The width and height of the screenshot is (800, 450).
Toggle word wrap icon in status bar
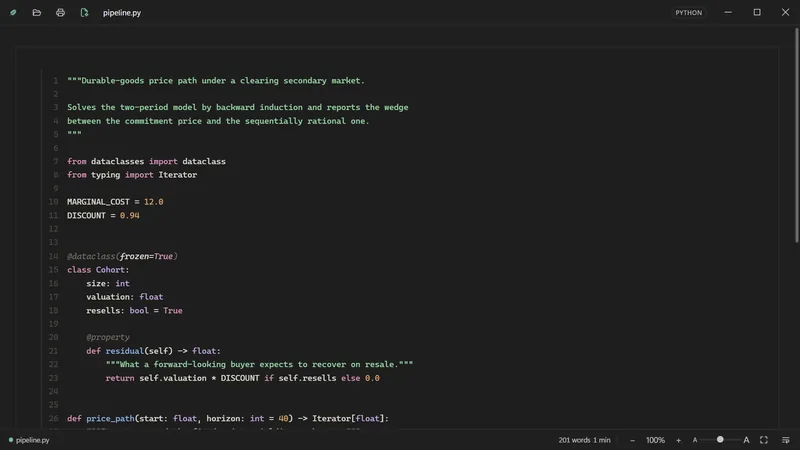(786, 440)
